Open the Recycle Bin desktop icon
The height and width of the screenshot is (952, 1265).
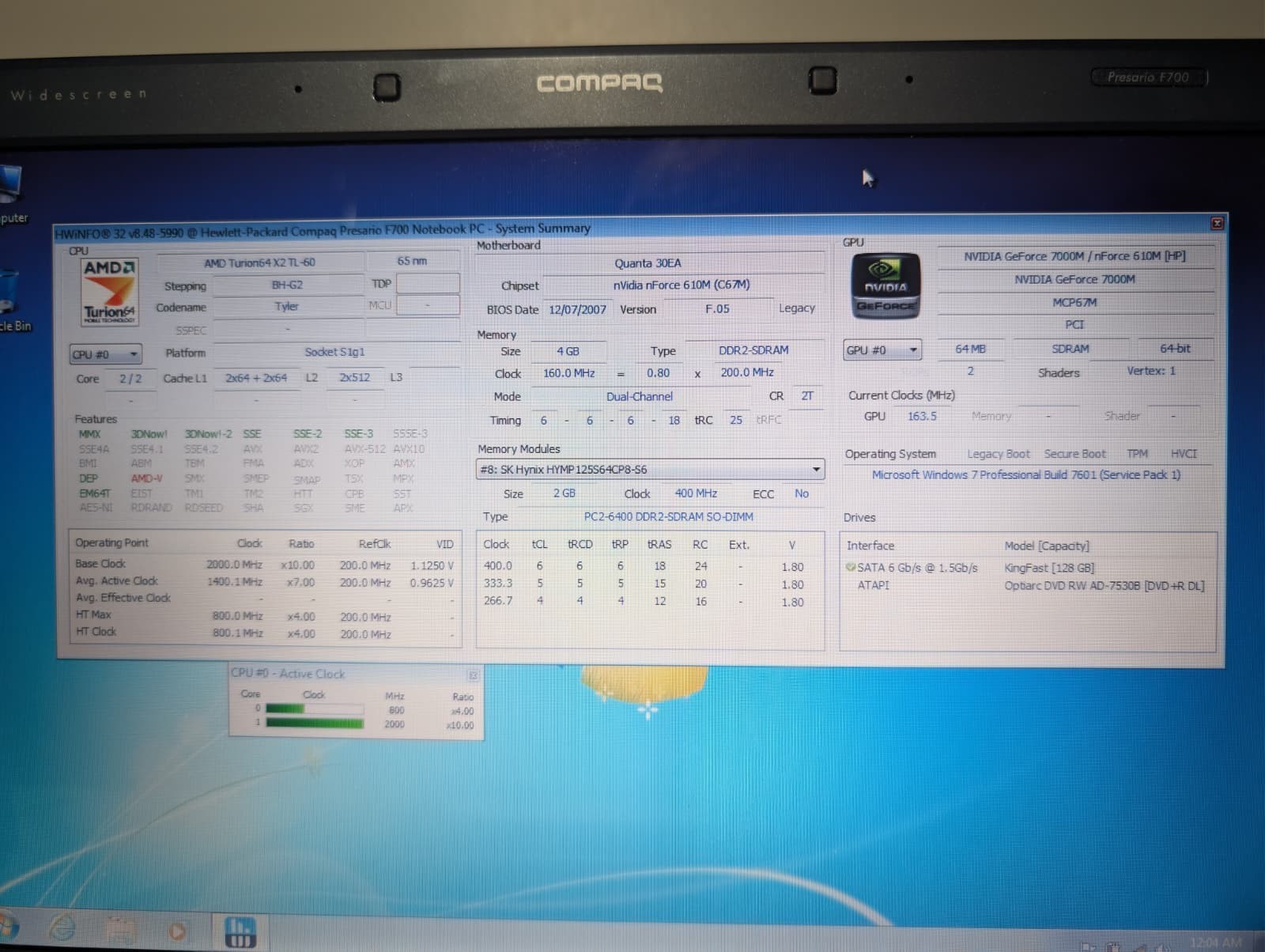point(12,300)
